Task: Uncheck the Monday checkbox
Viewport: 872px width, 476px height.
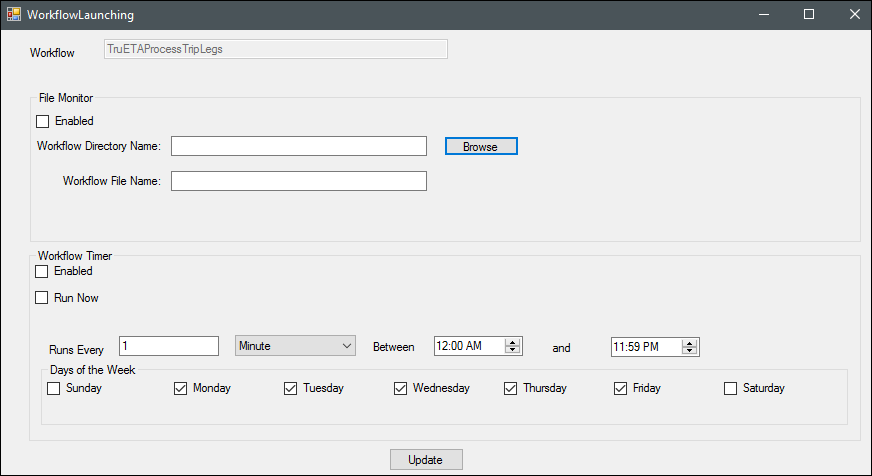Action: pyautogui.click(x=181, y=388)
